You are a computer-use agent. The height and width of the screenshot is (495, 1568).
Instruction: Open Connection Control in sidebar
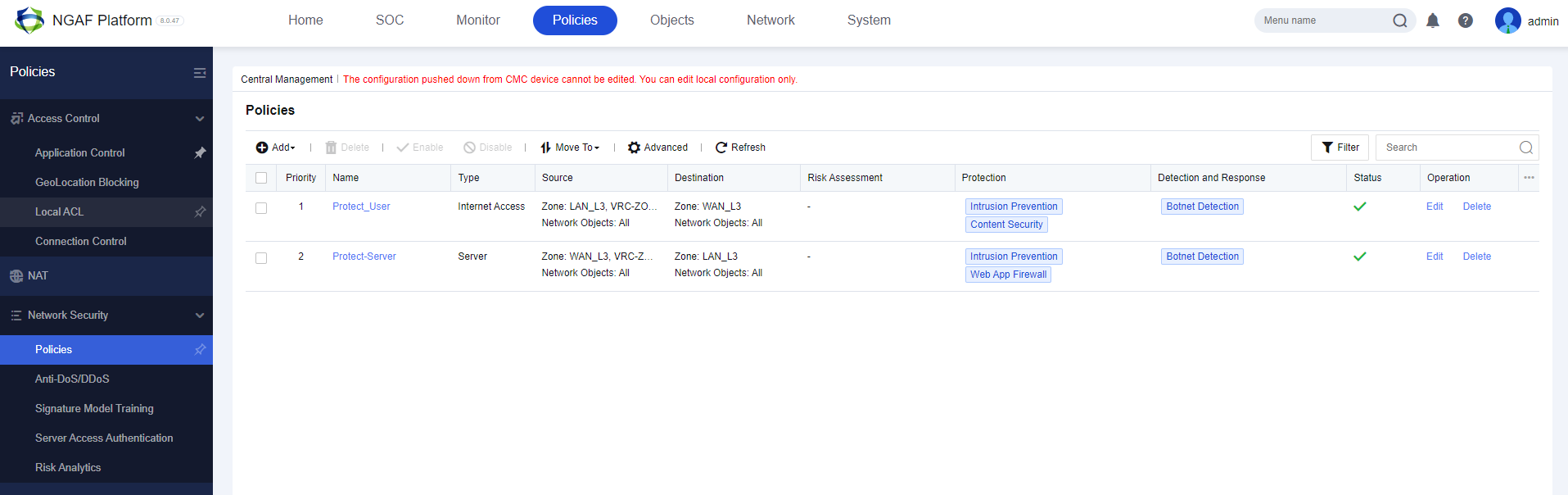(x=81, y=241)
